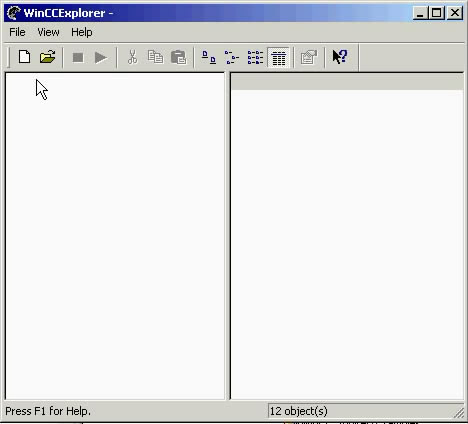Close the WinCCExplorer window
Screen dimensions: 468x424
pos(455,13)
